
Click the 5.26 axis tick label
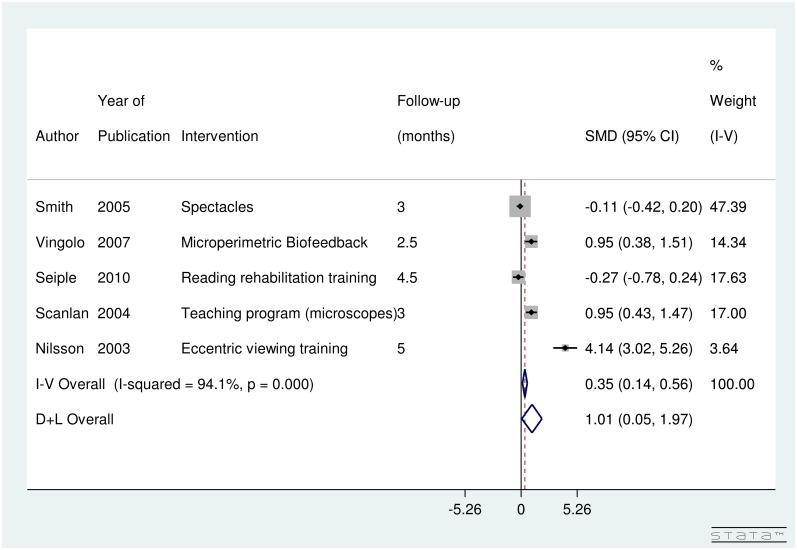(577, 509)
